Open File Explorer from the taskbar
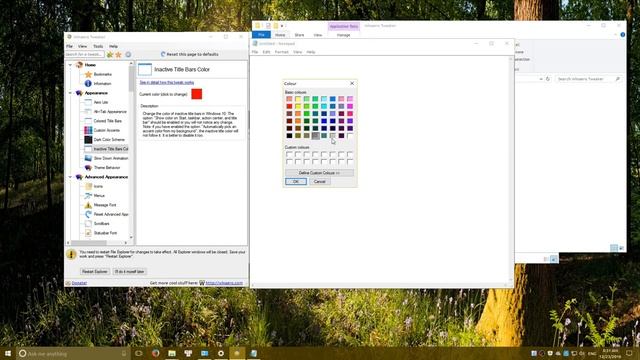The width and height of the screenshot is (640, 360). tap(172, 353)
